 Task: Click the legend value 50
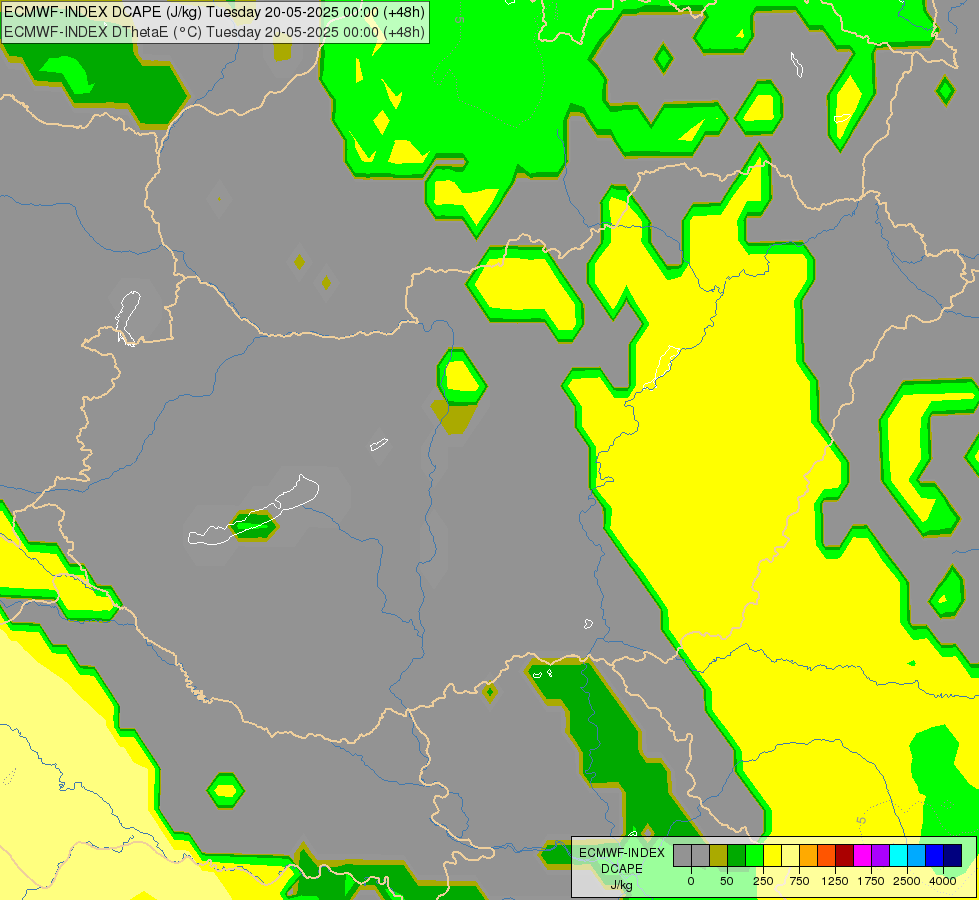click(x=727, y=881)
